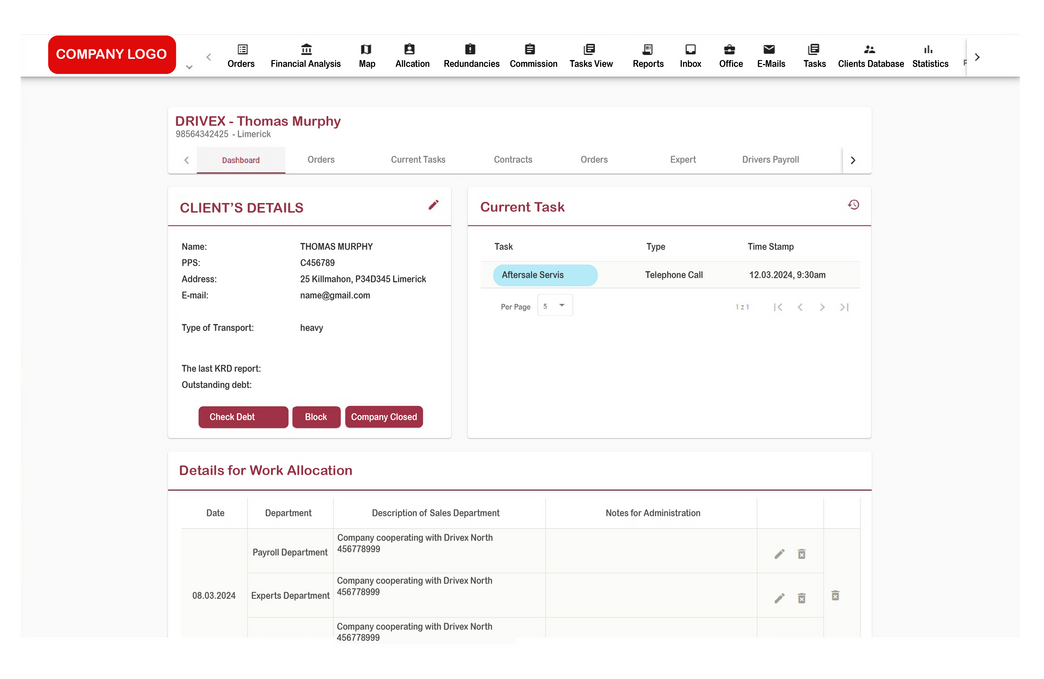View Current Task history icon
The image size is (1044, 679).
coord(853,205)
